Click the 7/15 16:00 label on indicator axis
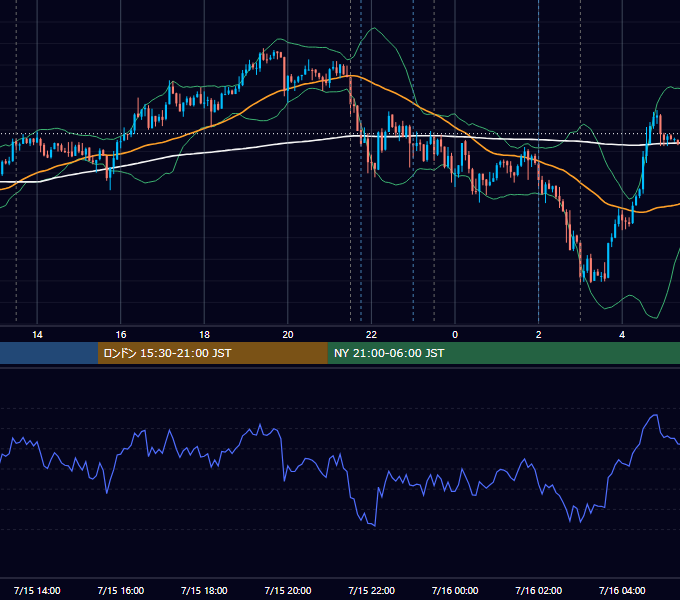 [x=121, y=590]
